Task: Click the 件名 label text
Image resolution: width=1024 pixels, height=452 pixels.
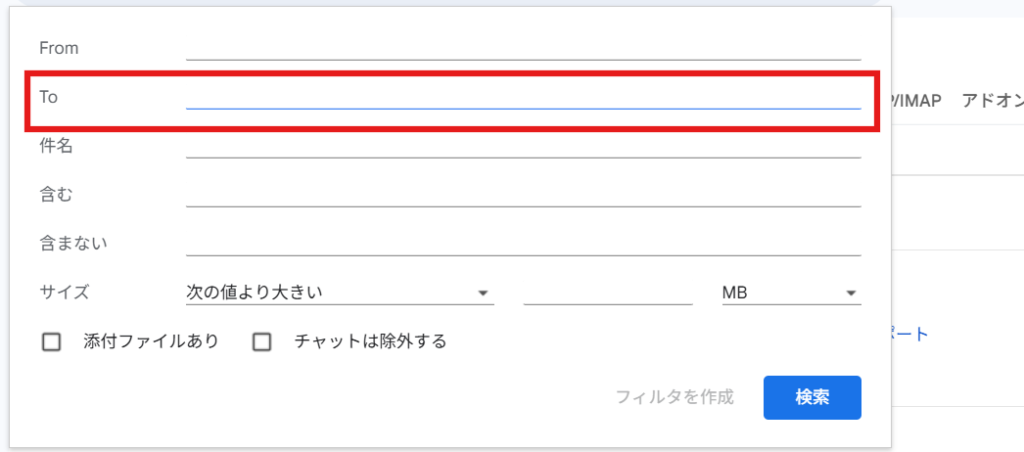Action: [x=55, y=146]
